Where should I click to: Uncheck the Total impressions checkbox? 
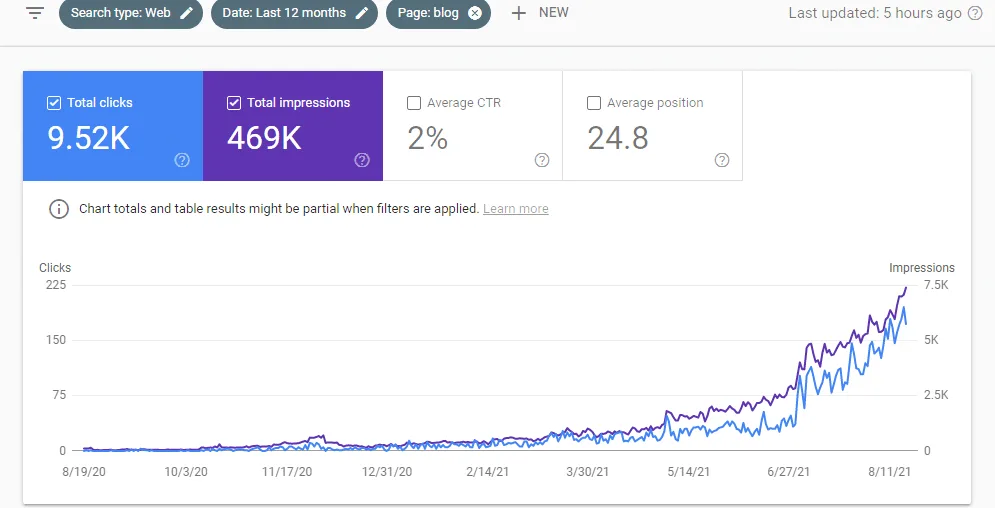click(x=234, y=103)
